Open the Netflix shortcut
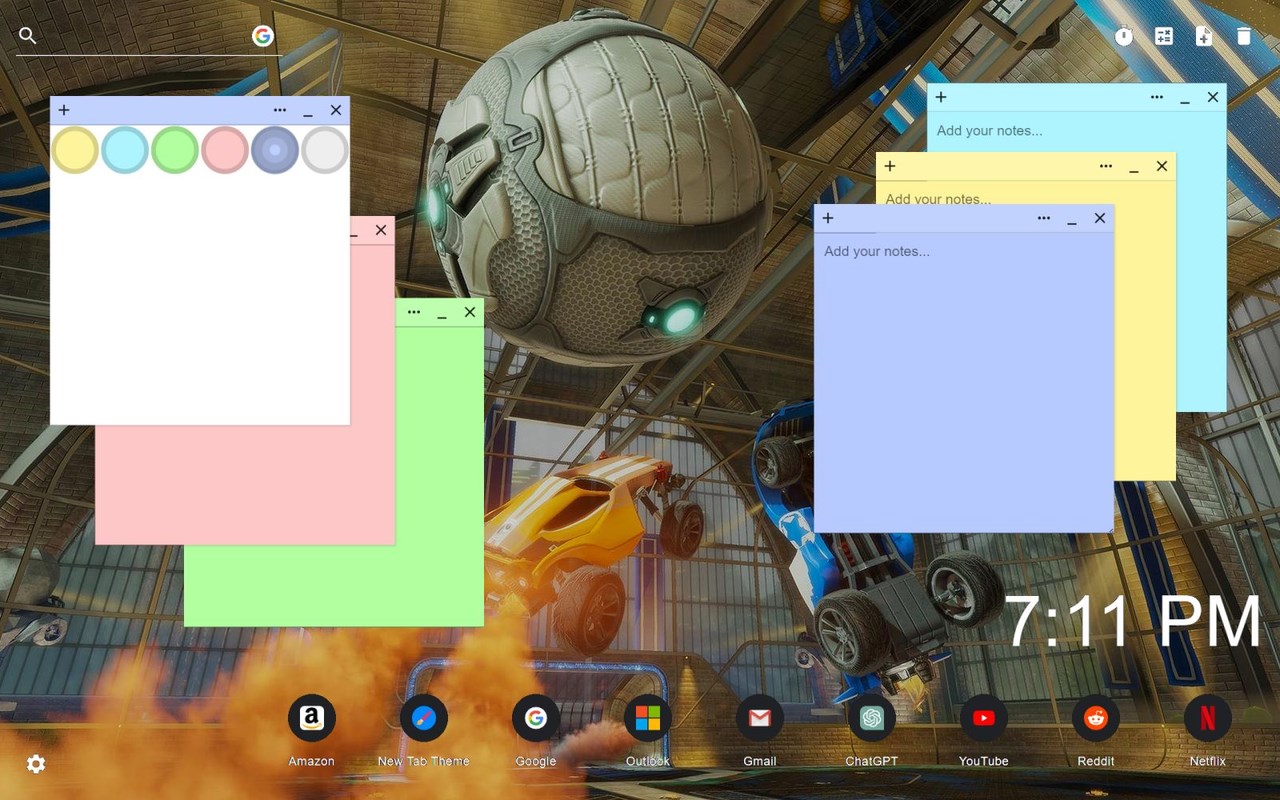Viewport: 1280px width, 800px height. coord(1208,718)
